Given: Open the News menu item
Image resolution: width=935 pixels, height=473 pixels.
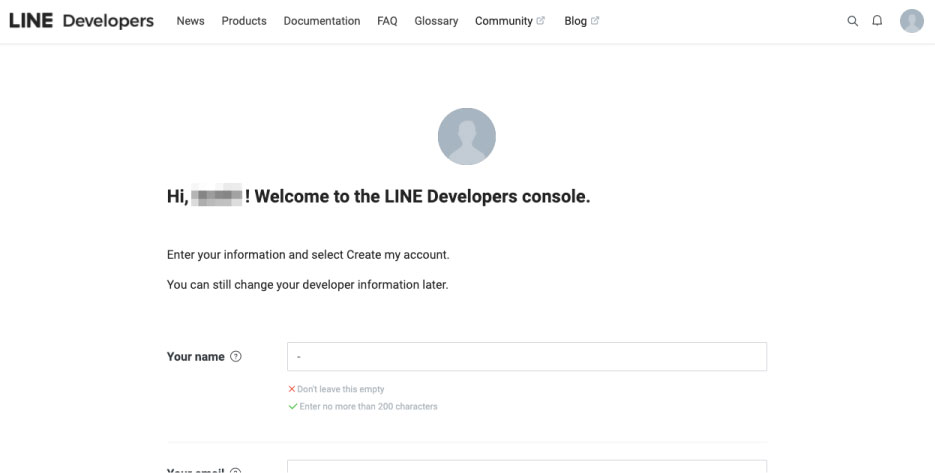Looking at the screenshot, I should click(190, 21).
